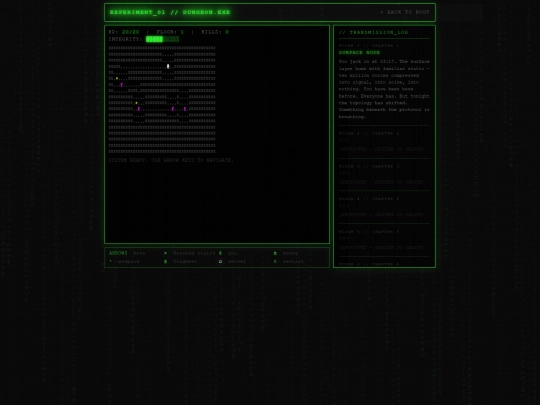
Task: Click the secret symbol in legend
Action: tap(220, 261)
